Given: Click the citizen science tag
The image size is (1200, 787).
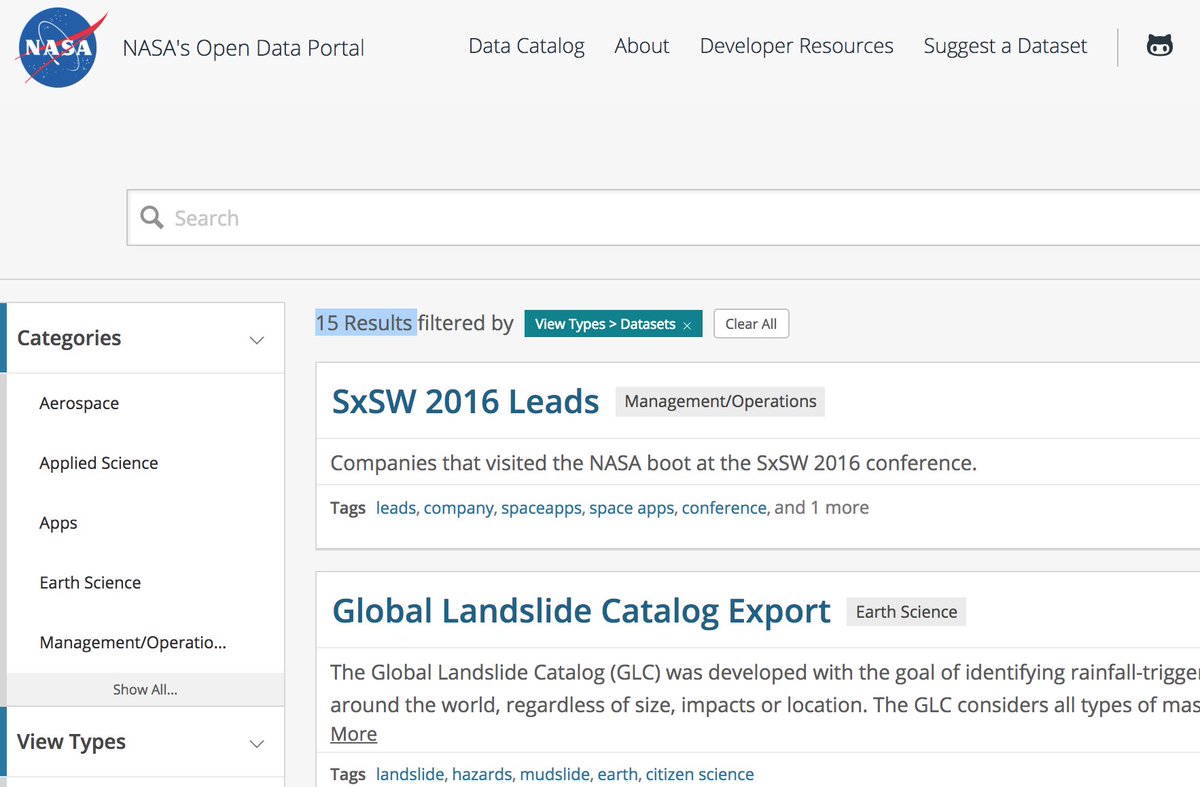Looking at the screenshot, I should (x=700, y=774).
